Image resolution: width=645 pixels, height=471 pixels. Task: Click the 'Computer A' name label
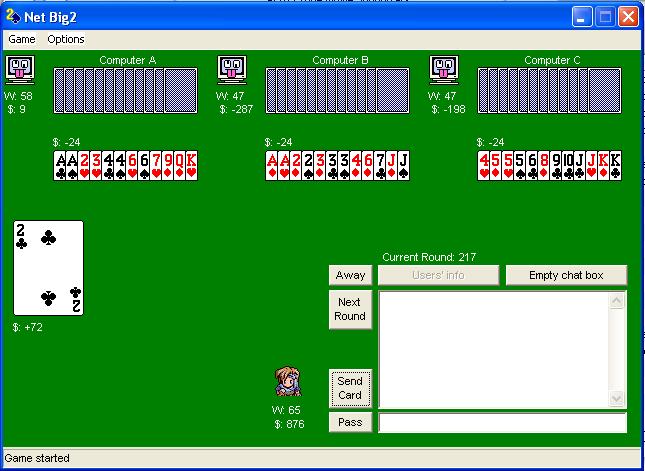[128, 60]
